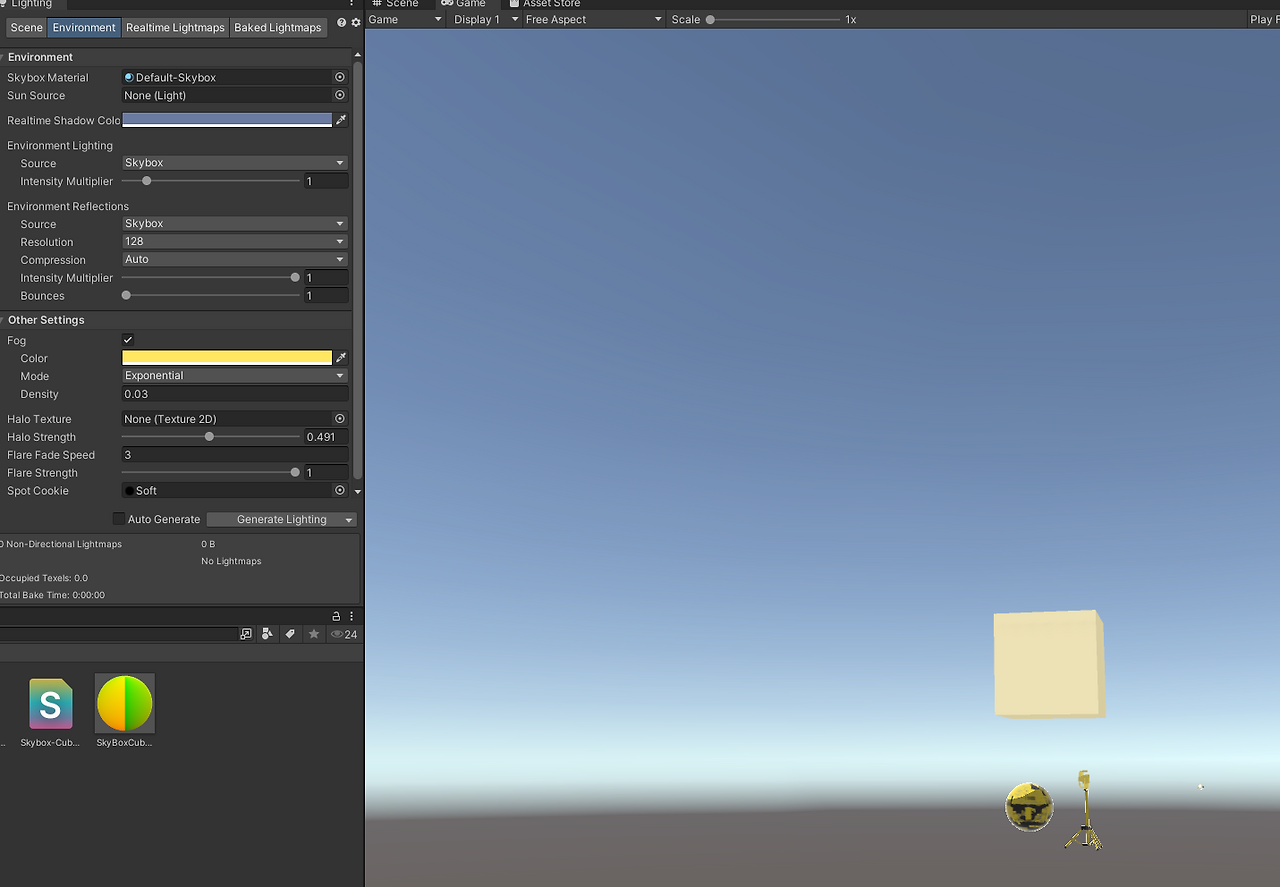Click the Spot Cookie object selector circle

[x=339, y=490]
